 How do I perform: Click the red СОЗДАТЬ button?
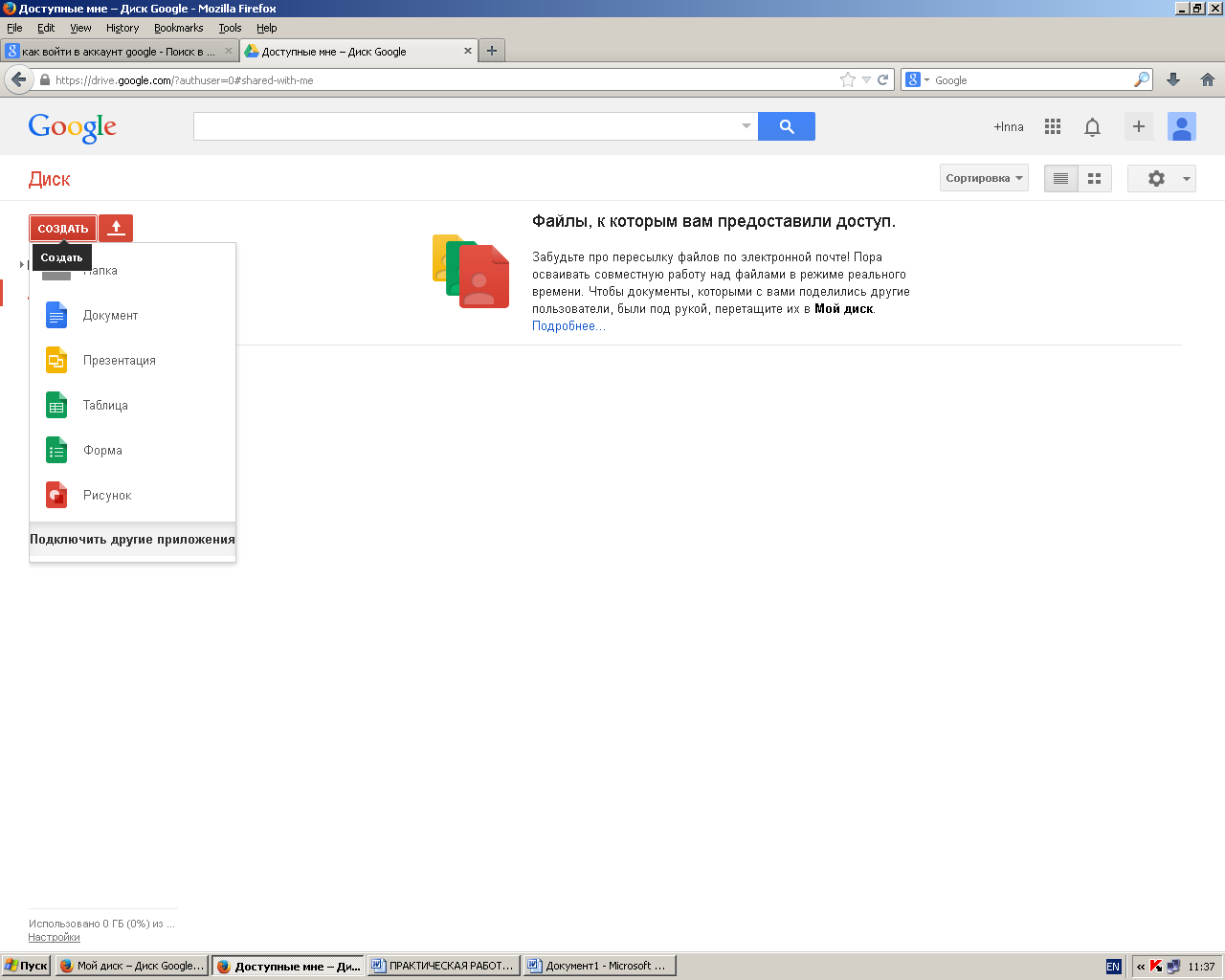point(63,228)
